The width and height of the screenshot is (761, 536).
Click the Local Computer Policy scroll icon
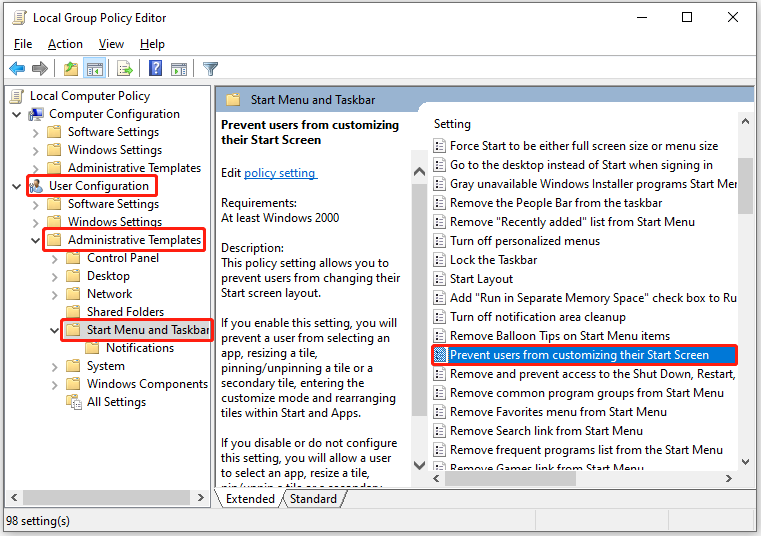17,96
